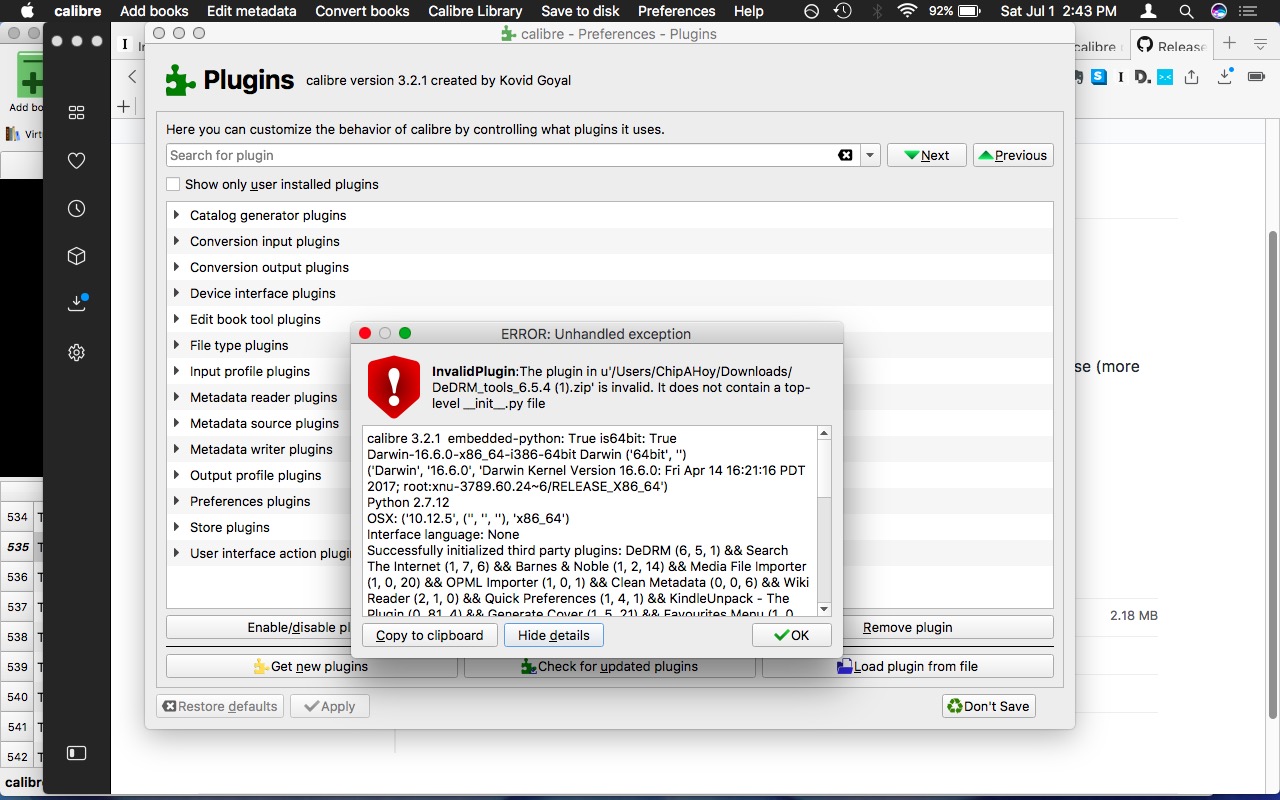
Task: Toggle sidebar panel icon at browser bottom
Action: pos(76,753)
